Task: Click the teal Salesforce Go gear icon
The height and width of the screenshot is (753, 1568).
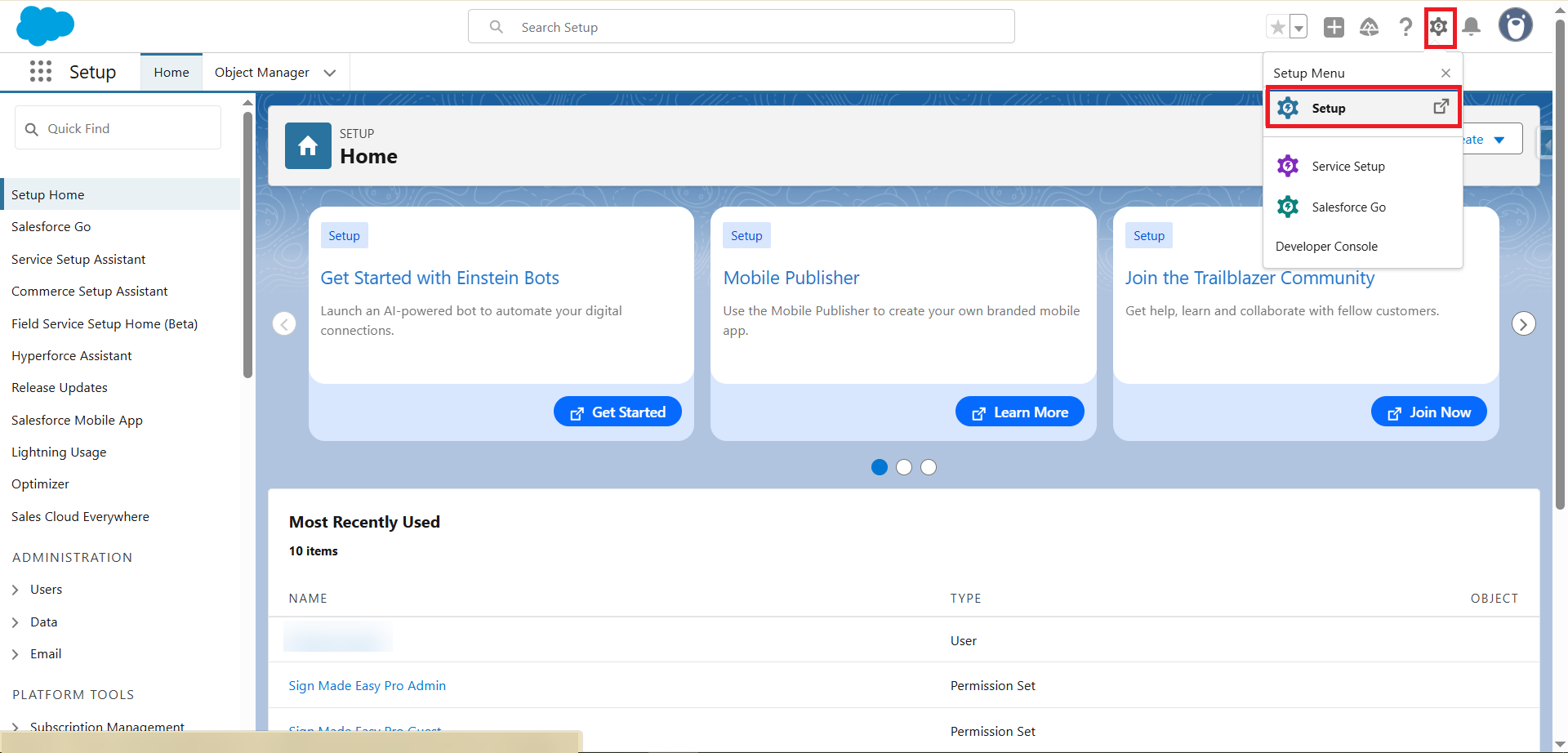Action: point(1288,207)
